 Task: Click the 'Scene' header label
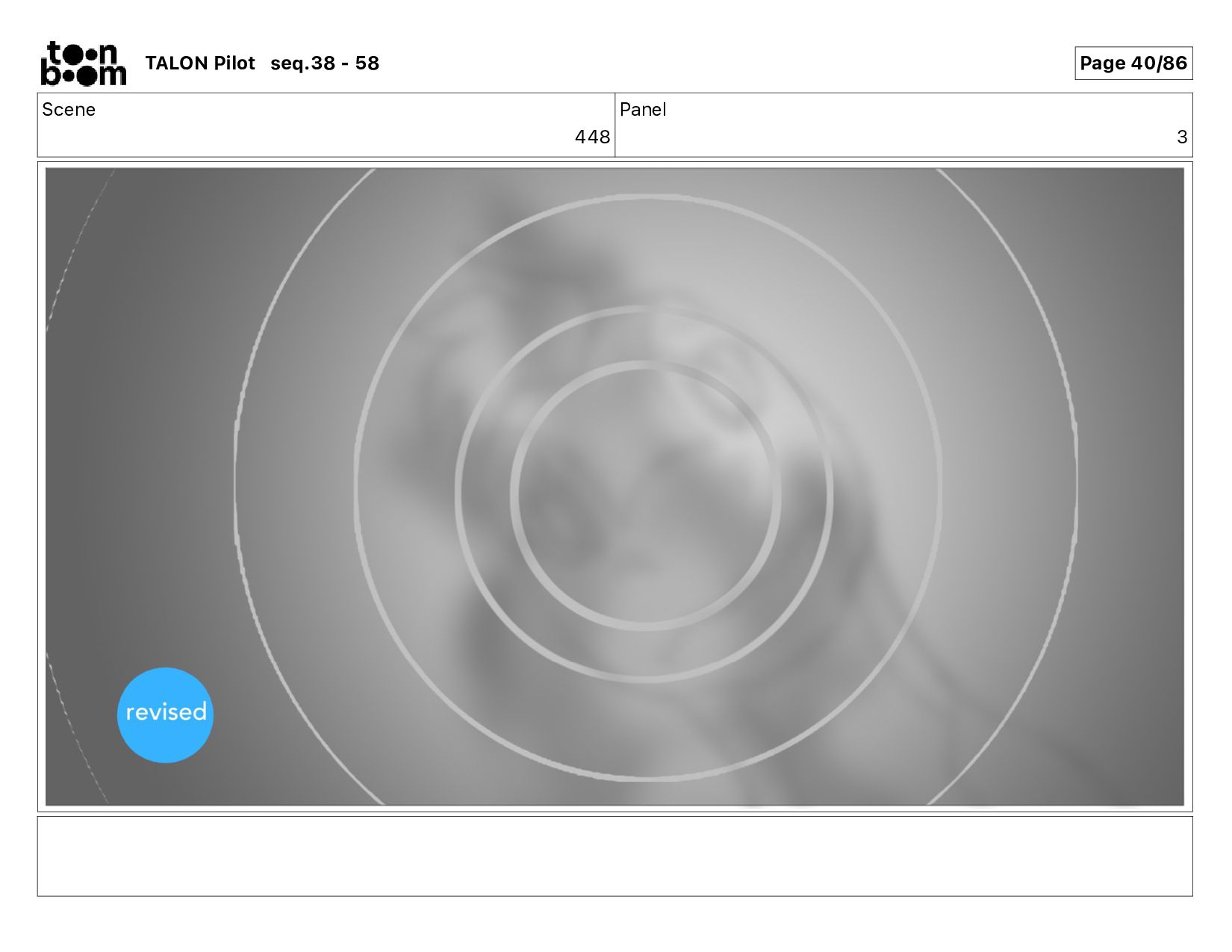click(x=69, y=110)
